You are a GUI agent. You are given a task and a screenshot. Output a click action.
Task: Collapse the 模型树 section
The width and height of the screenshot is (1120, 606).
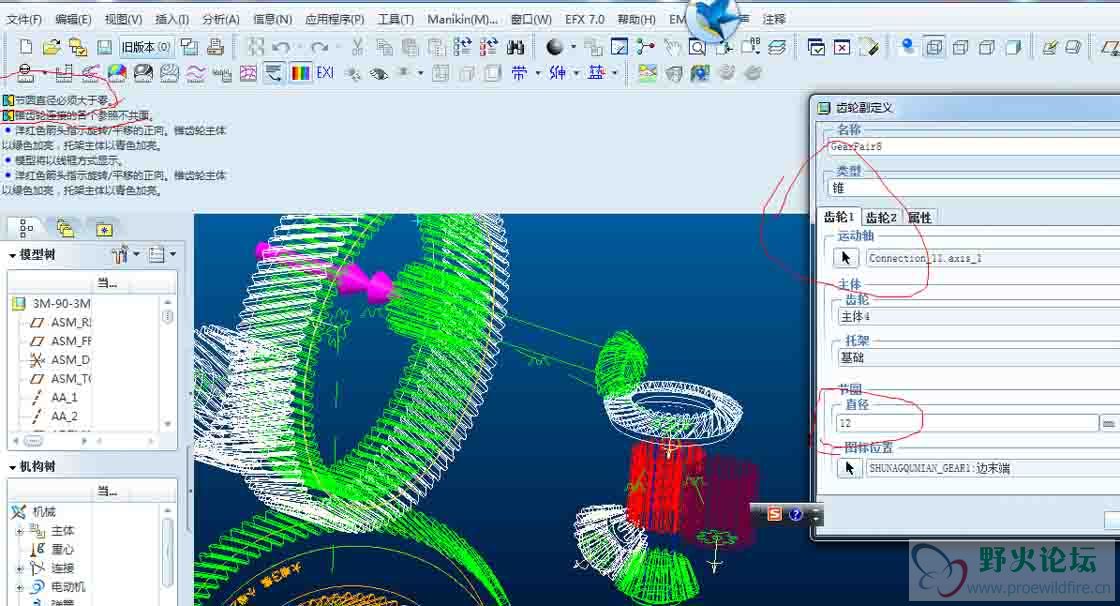coord(12,255)
